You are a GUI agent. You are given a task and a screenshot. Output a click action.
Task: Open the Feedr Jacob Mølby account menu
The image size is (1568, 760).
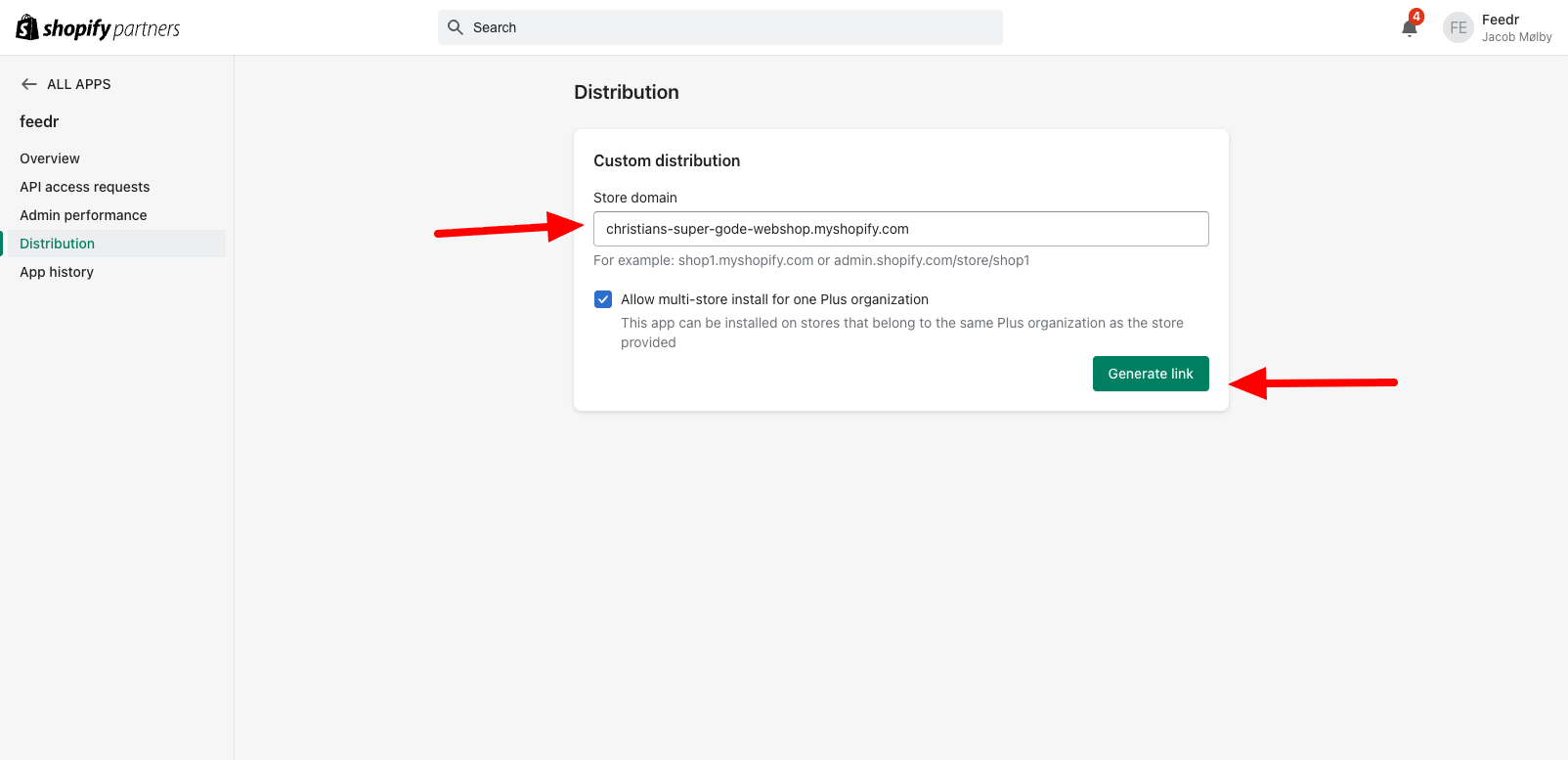point(1515,28)
